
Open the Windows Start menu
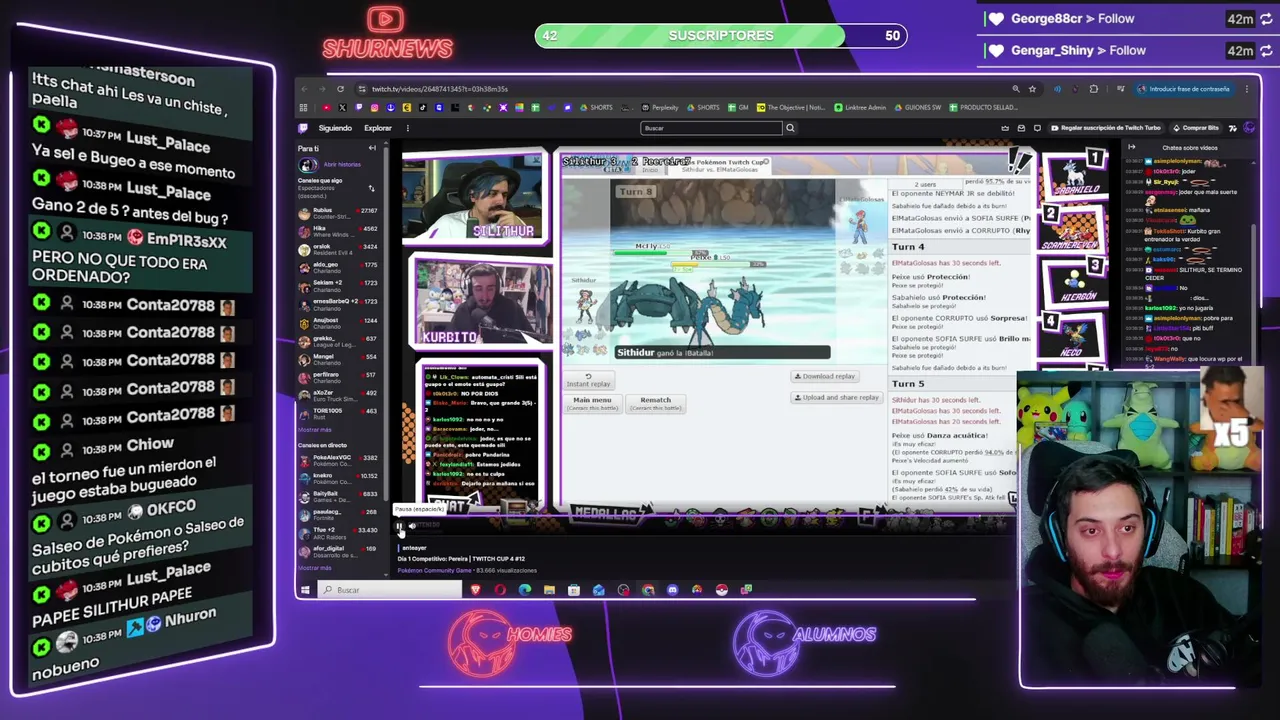(x=305, y=590)
